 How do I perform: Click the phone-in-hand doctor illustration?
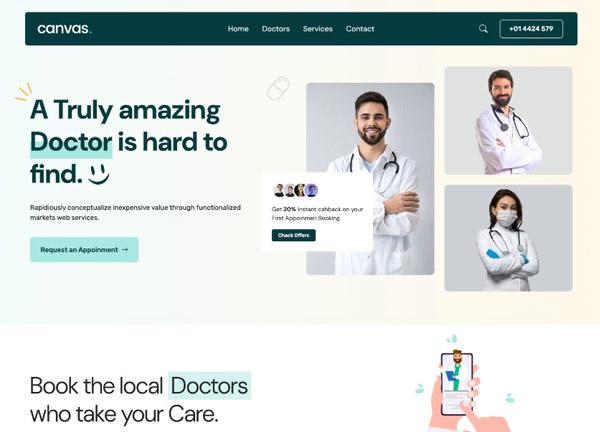tap(464, 383)
